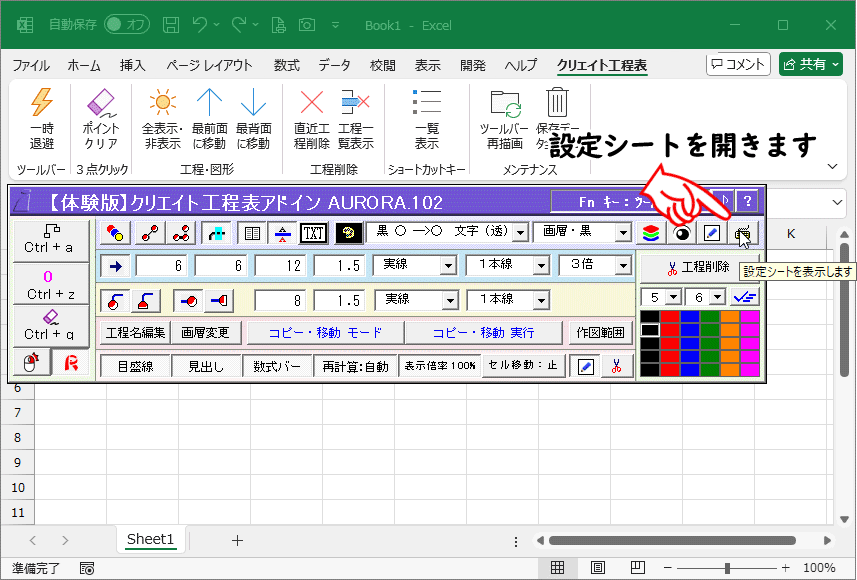Click the ポイントクリア eraser icon in the ribbon

coord(101,103)
